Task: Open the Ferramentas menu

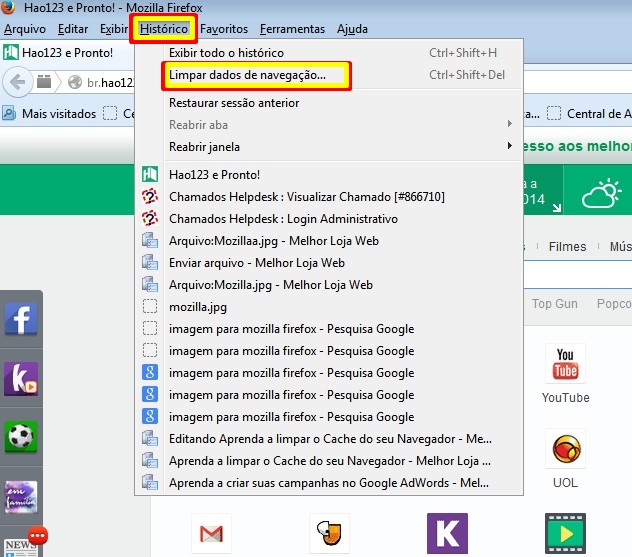Action: (292, 29)
